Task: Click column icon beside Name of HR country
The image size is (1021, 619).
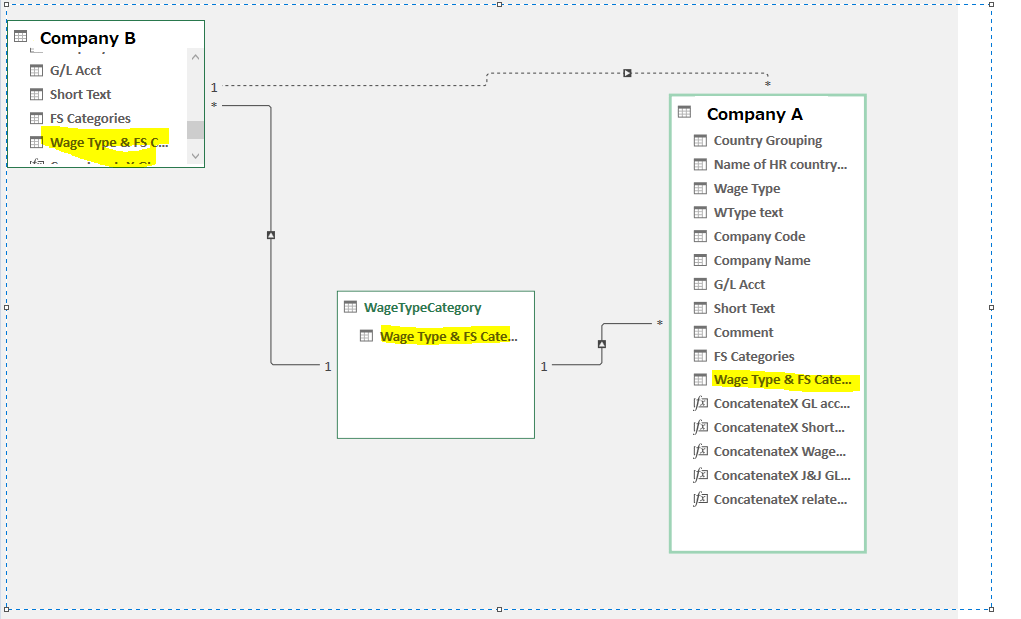Action: [x=700, y=165]
